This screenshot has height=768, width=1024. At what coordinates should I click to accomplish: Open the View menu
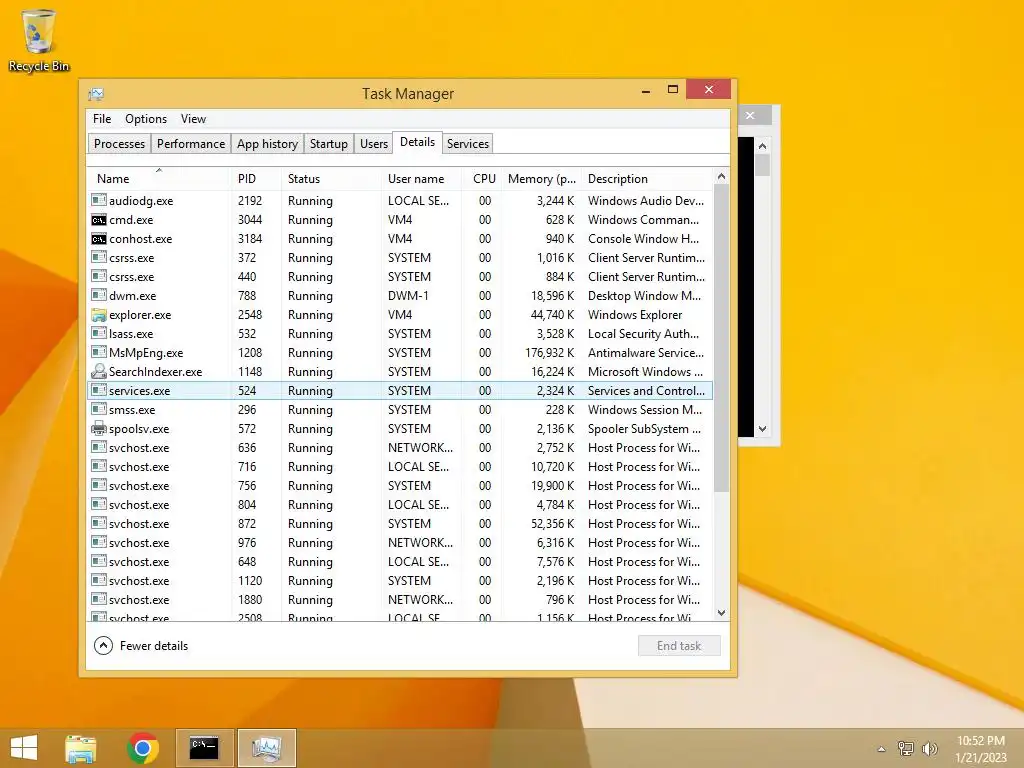click(193, 119)
